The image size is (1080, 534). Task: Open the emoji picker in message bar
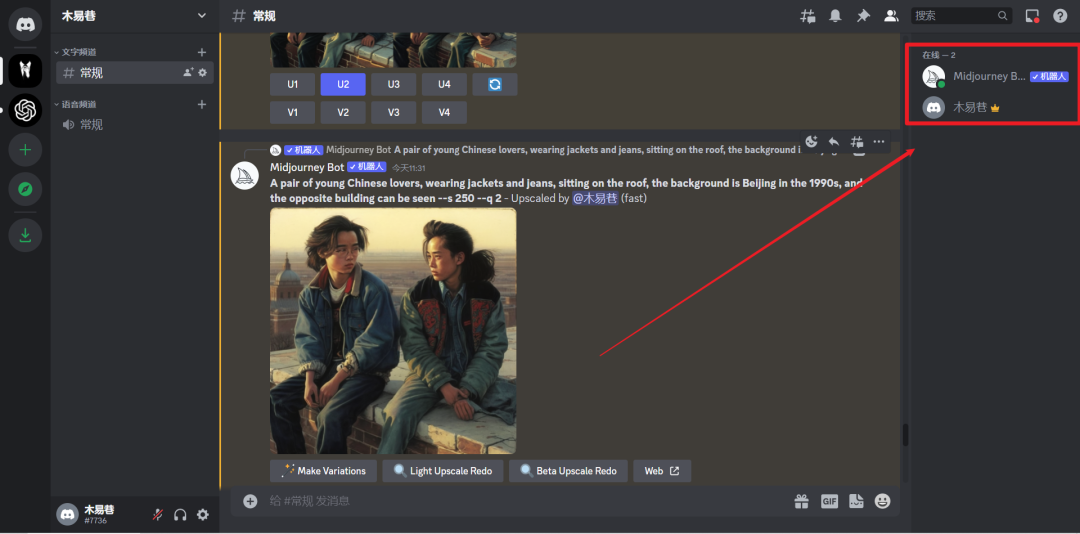click(x=882, y=501)
